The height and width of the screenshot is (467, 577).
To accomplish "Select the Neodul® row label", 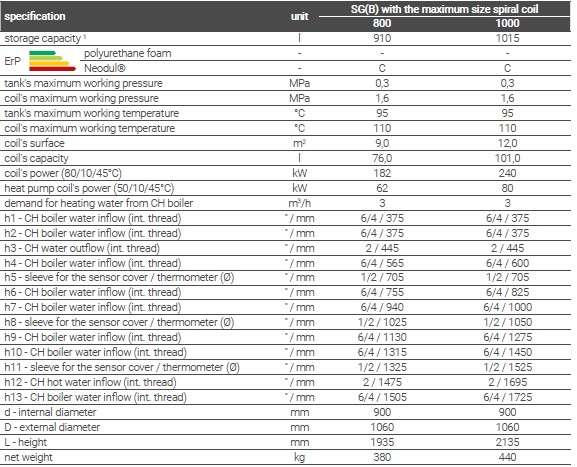I will (105, 68).
